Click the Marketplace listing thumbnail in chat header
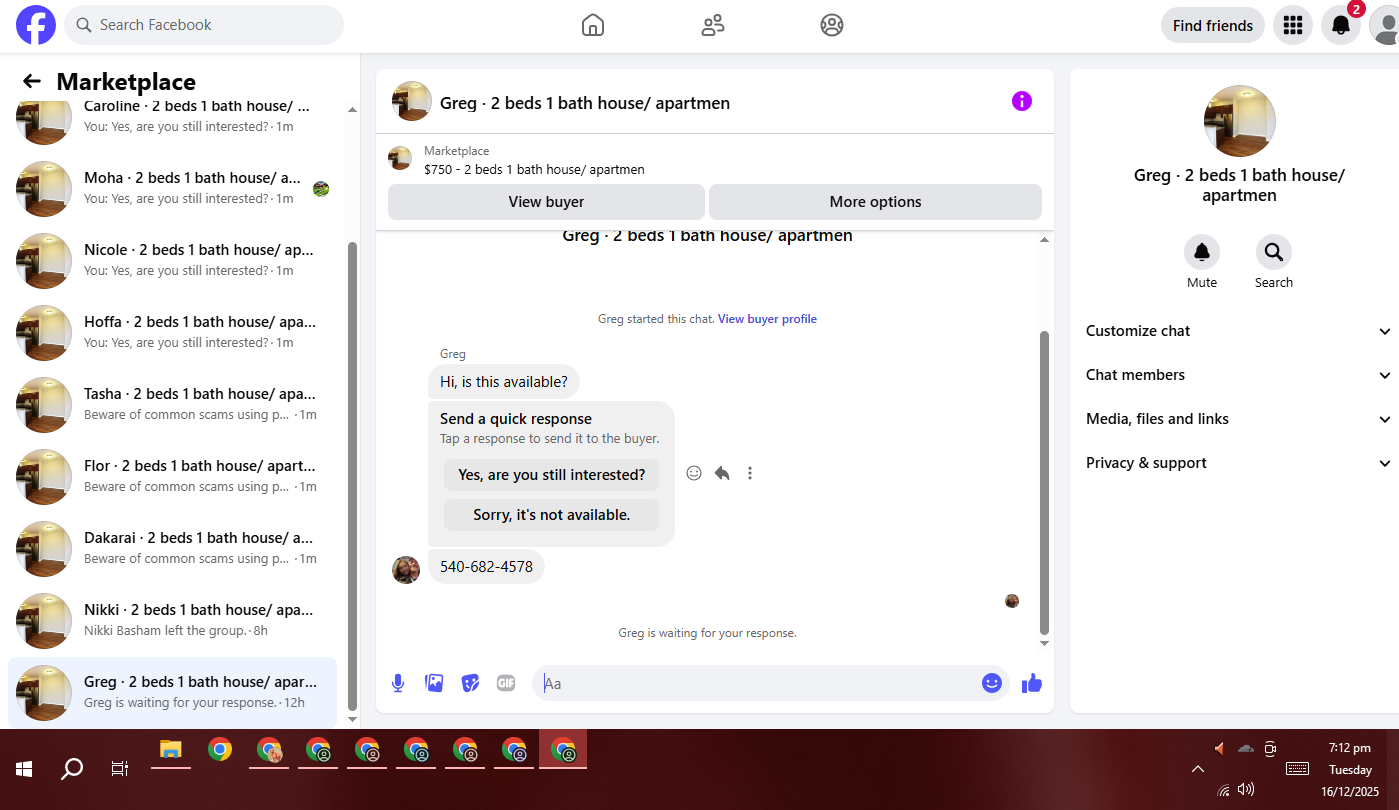This screenshot has width=1399, height=810. pos(400,158)
